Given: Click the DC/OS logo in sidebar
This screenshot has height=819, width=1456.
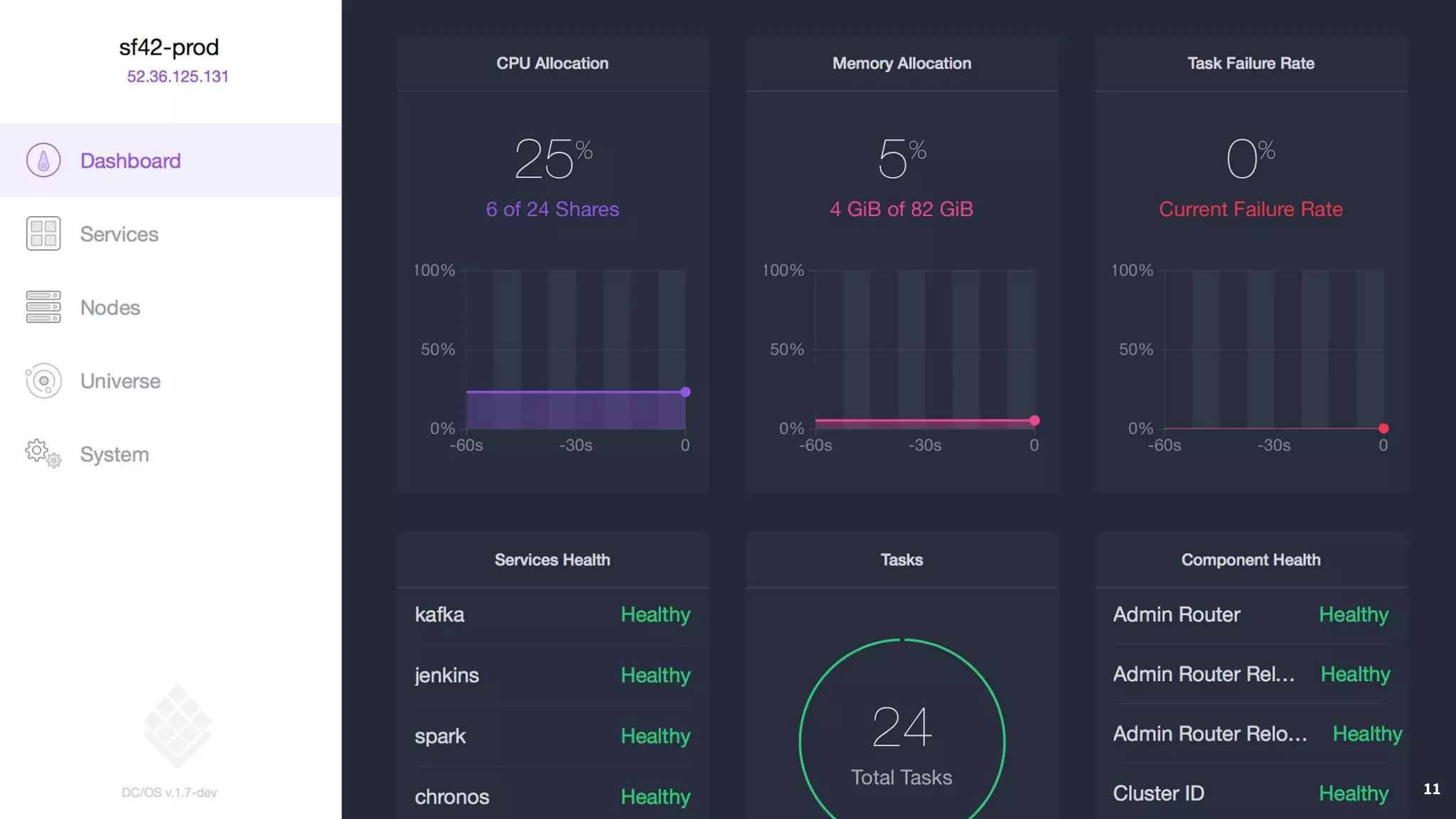Looking at the screenshot, I should click(x=177, y=726).
